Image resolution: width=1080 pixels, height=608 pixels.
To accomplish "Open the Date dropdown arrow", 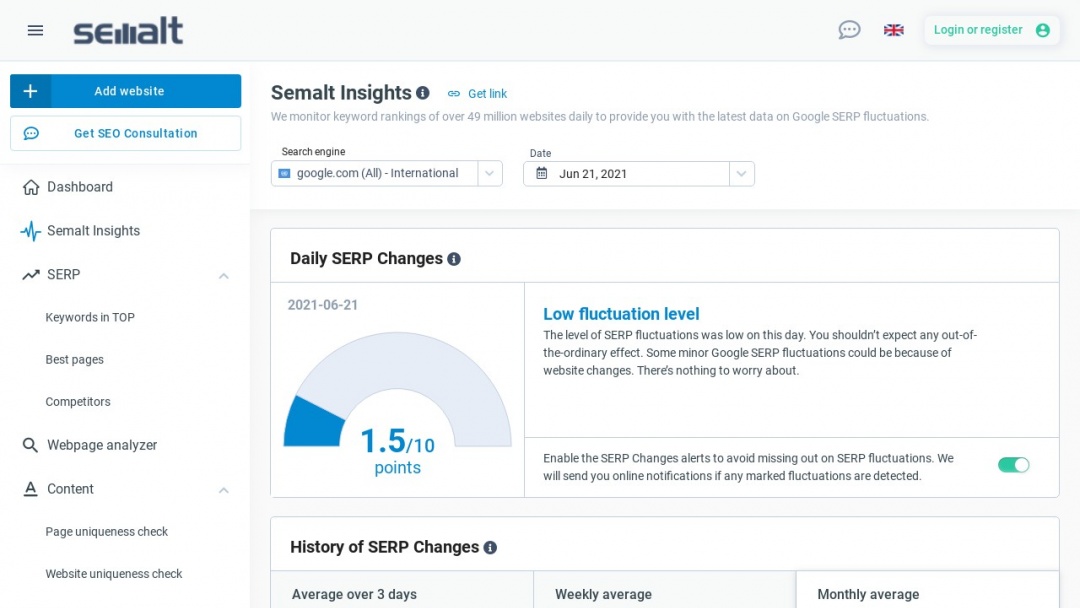I will coord(741,173).
